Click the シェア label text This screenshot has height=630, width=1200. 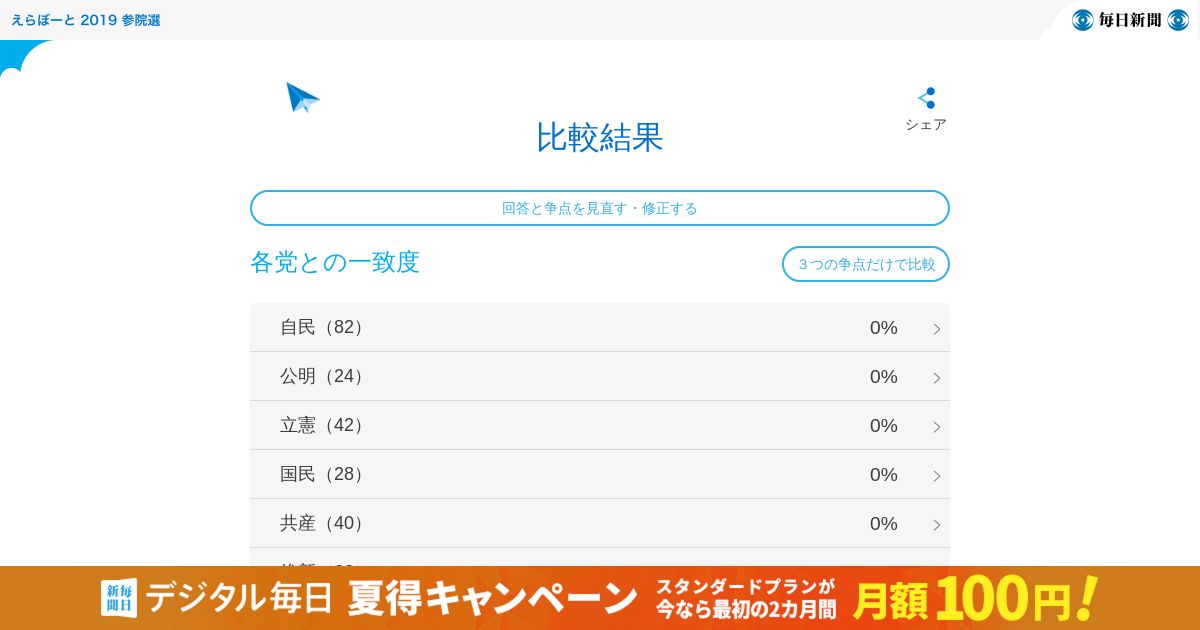coord(926,125)
